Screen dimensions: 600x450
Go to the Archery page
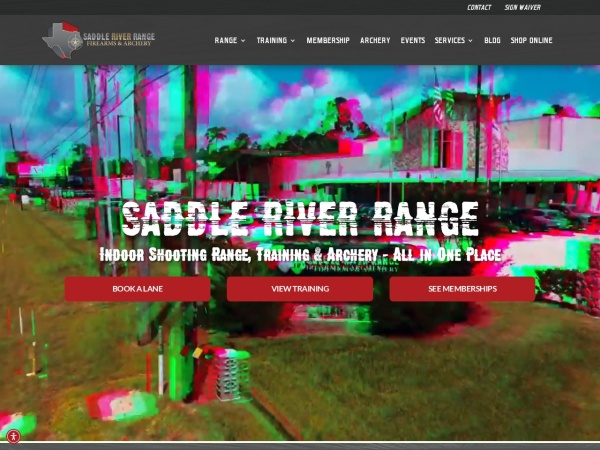[375, 40]
